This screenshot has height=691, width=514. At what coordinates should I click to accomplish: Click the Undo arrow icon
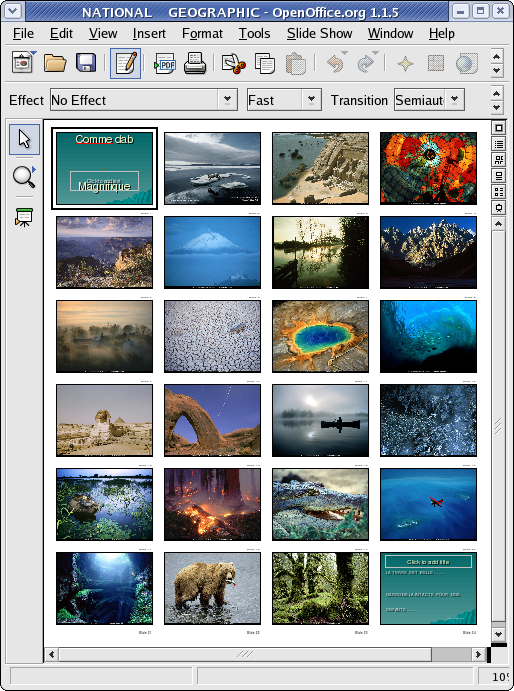click(335, 64)
